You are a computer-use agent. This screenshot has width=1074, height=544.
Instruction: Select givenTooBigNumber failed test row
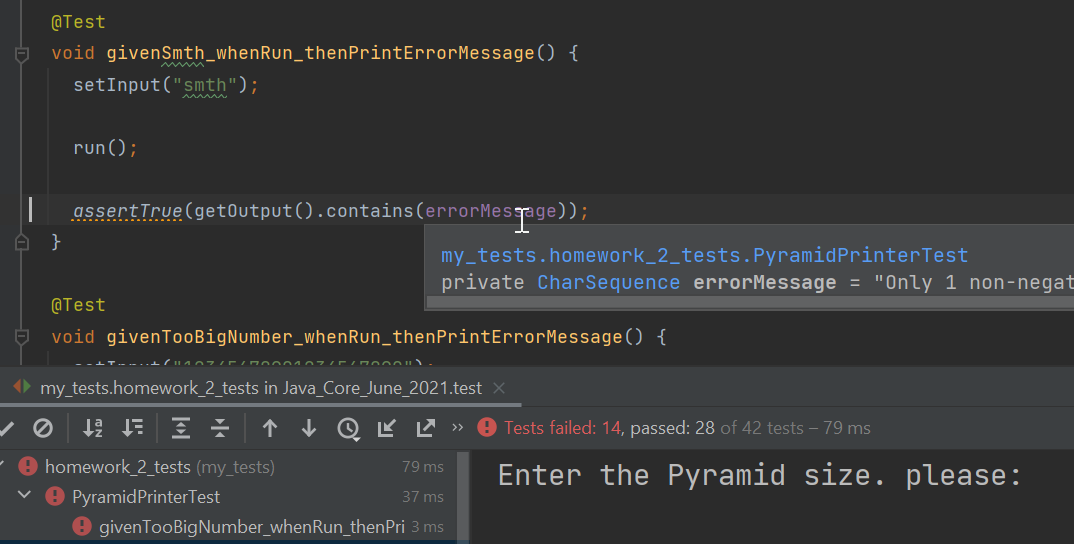(x=251, y=527)
